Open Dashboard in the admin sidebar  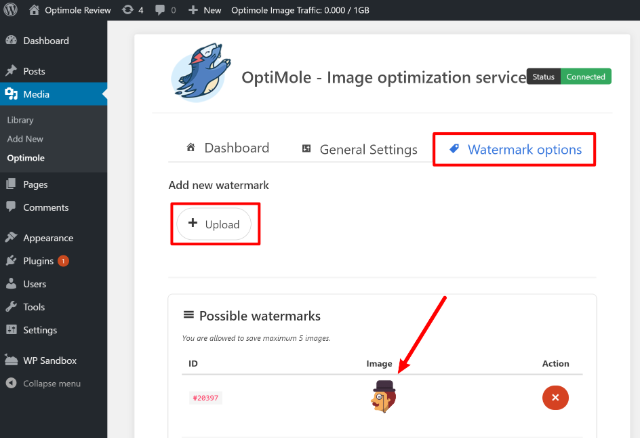[x=46, y=41]
